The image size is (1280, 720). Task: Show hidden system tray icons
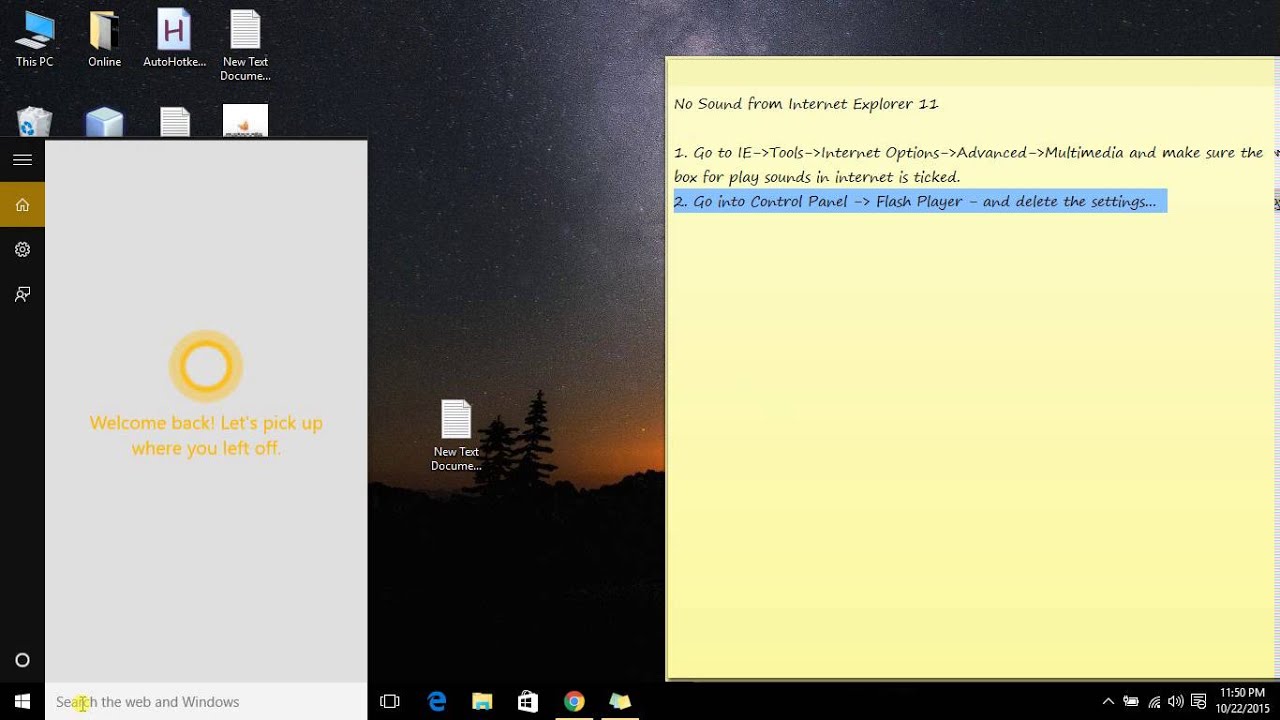(x=1108, y=702)
